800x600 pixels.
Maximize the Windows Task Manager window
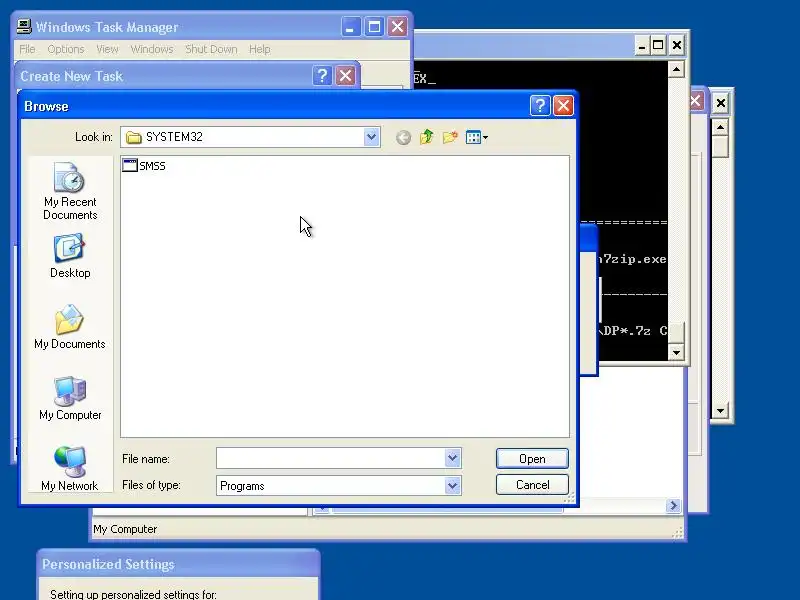(374, 27)
